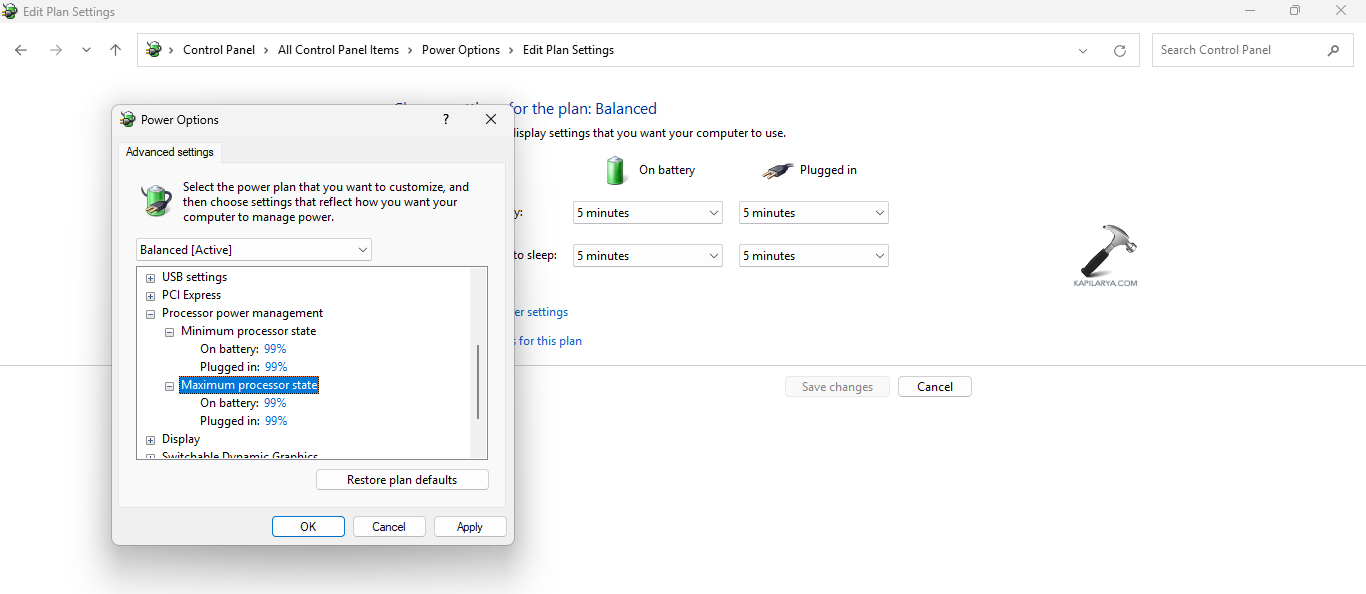Refresh the Control Panel page

[x=1119, y=49]
